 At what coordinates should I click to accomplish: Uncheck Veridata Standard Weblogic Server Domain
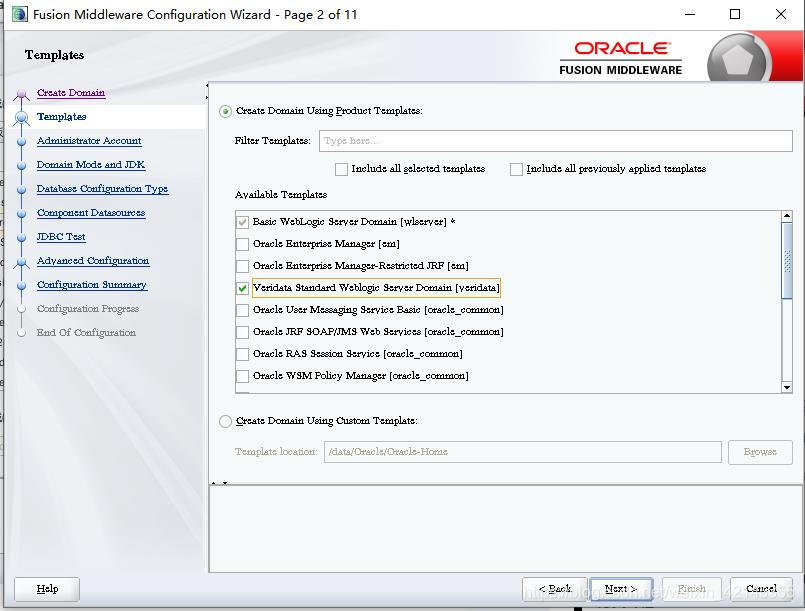pos(242,289)
